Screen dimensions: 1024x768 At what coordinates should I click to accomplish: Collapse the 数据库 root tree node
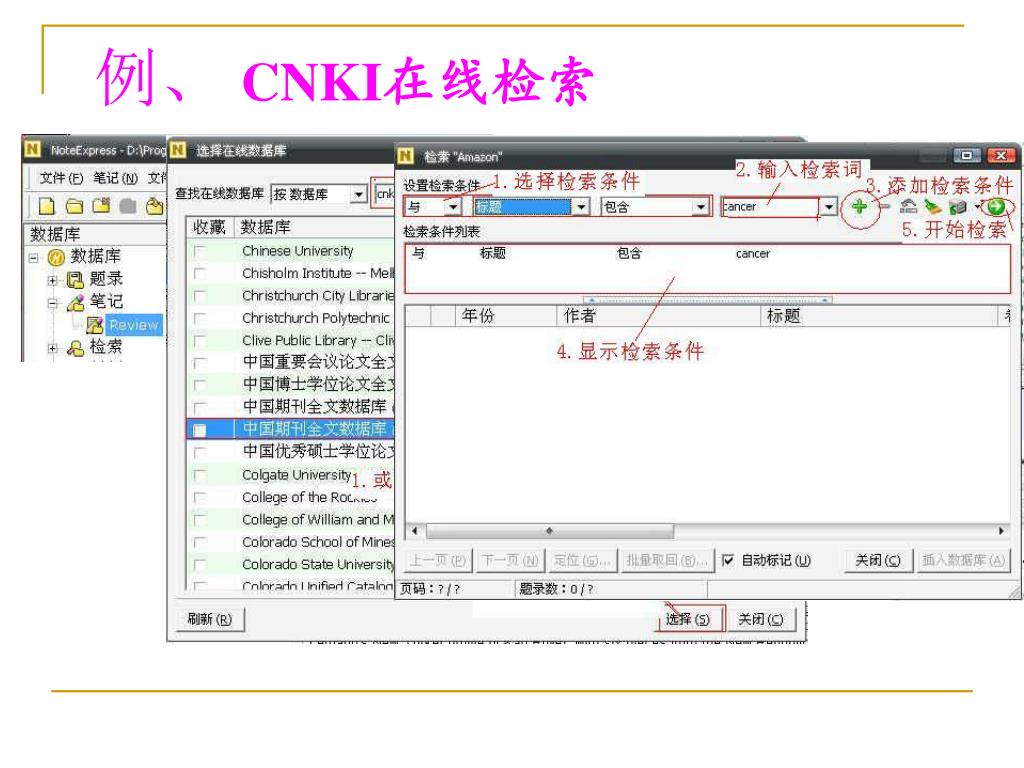(33, 258)
